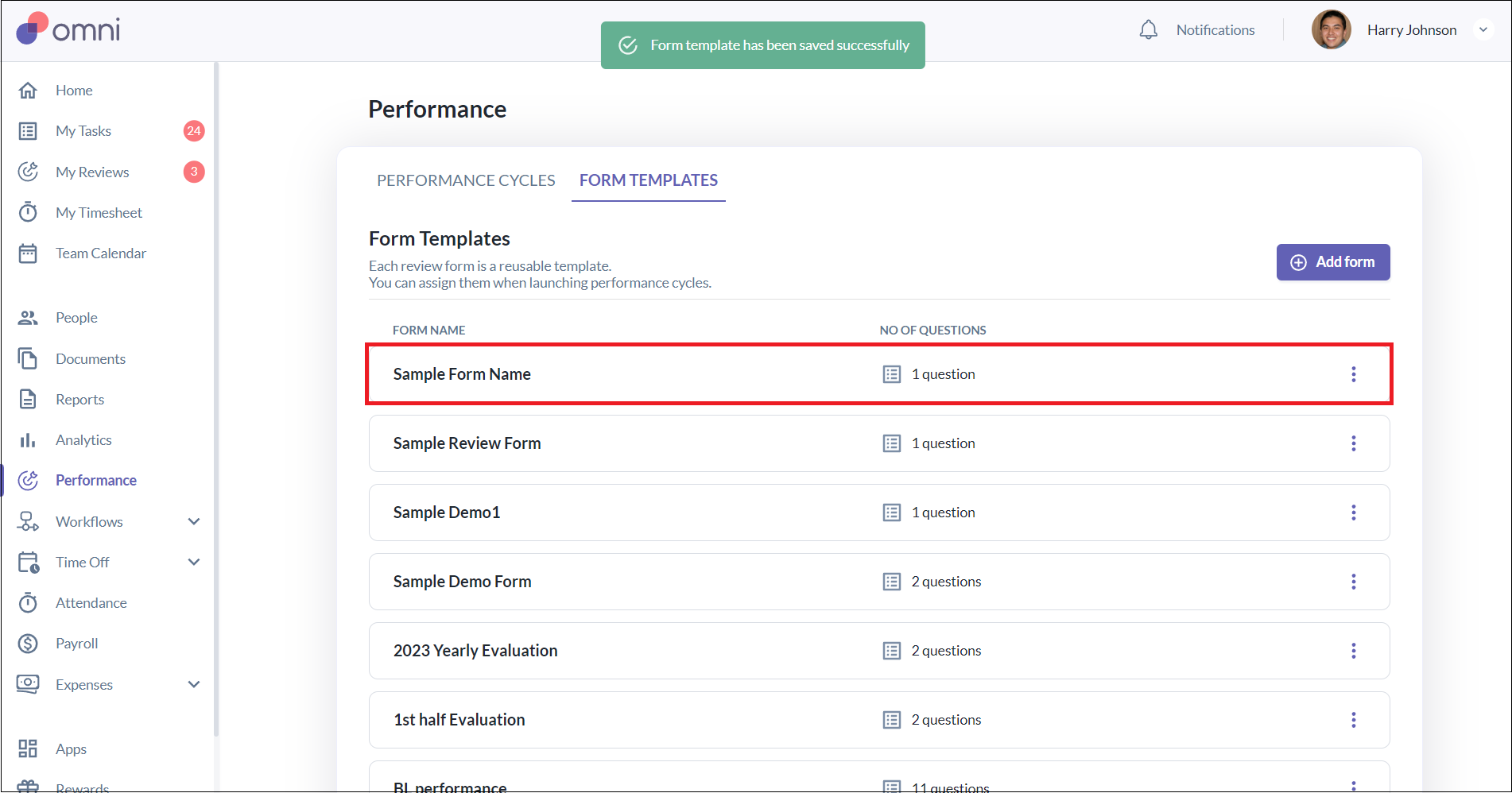Go to My Reviews in sidebar

(x=92, y=172)
